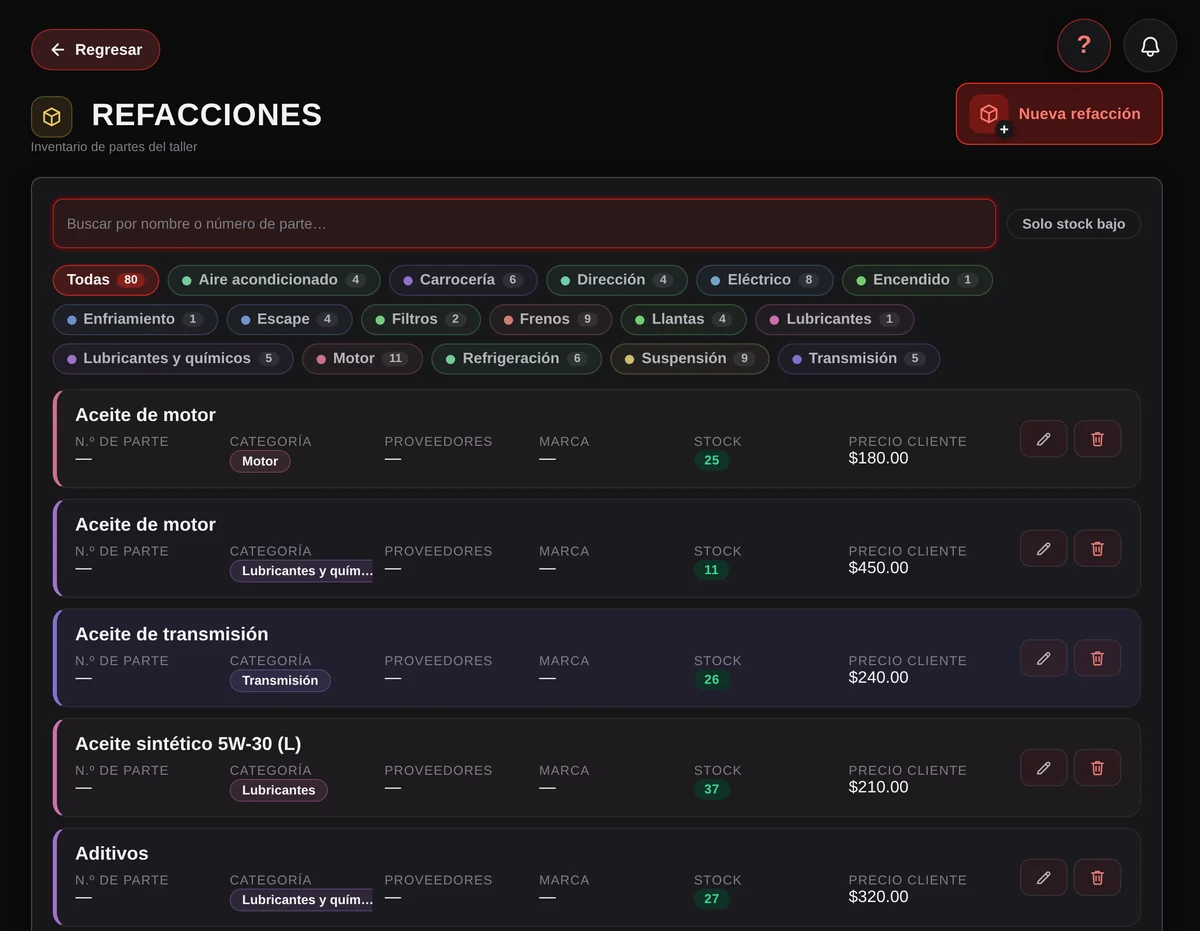Click the Aceite de transmisión title
Viewport: 1200px width, 931px height.
[x=172, y=634]
